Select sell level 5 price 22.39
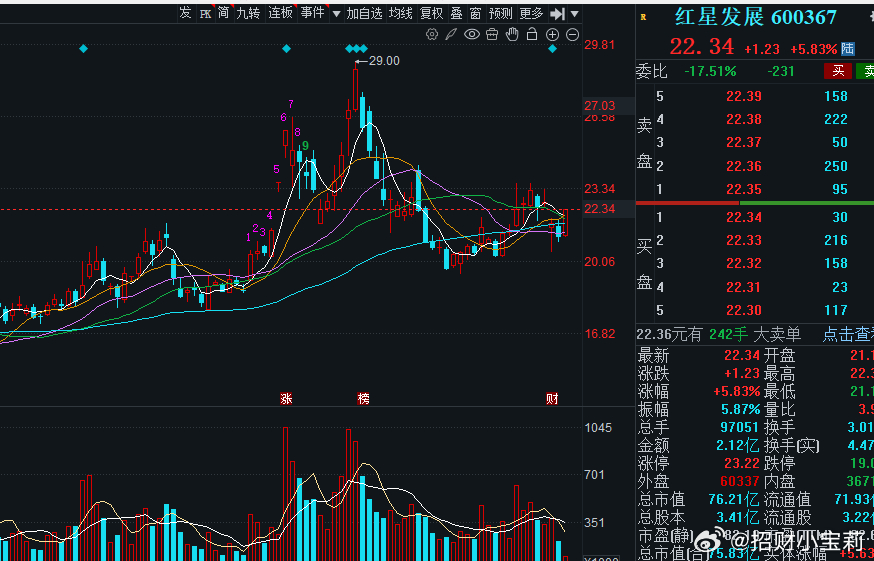Screen dimensions: 874x561 pyautogui.click(x=744, y=96)
